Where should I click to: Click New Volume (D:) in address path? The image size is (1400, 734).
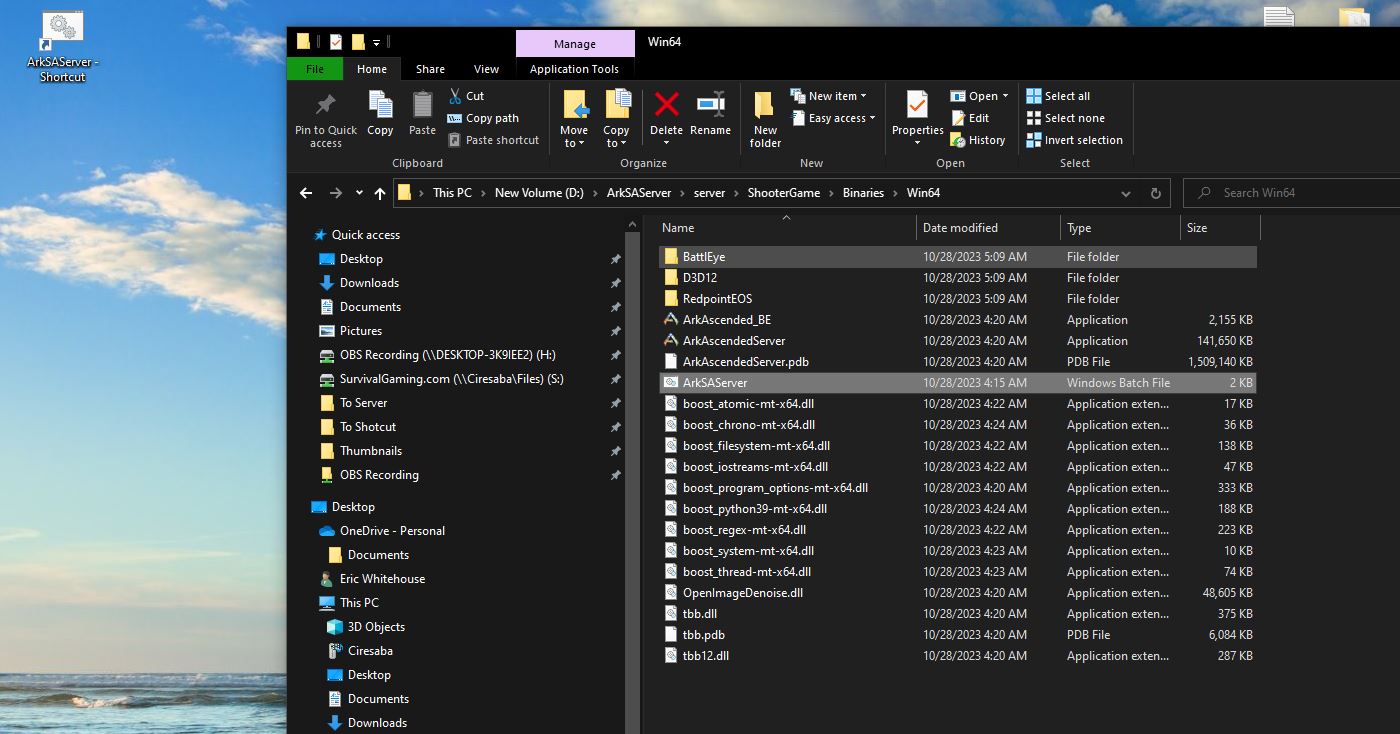tap(539, 193)
